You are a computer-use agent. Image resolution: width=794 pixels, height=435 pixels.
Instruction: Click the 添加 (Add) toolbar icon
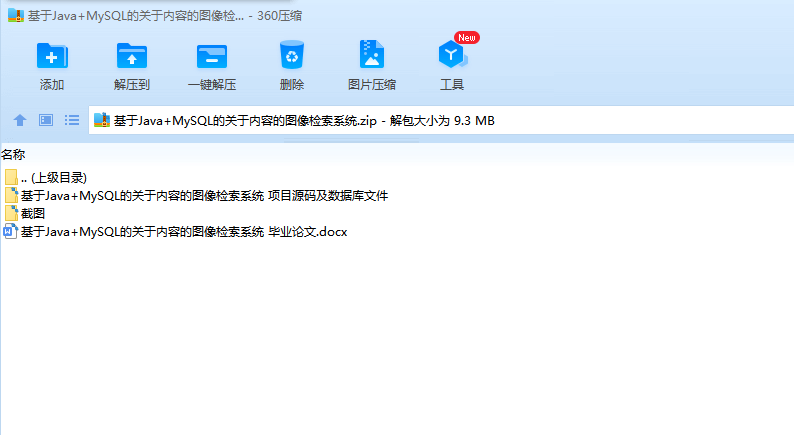click(52, 55)
